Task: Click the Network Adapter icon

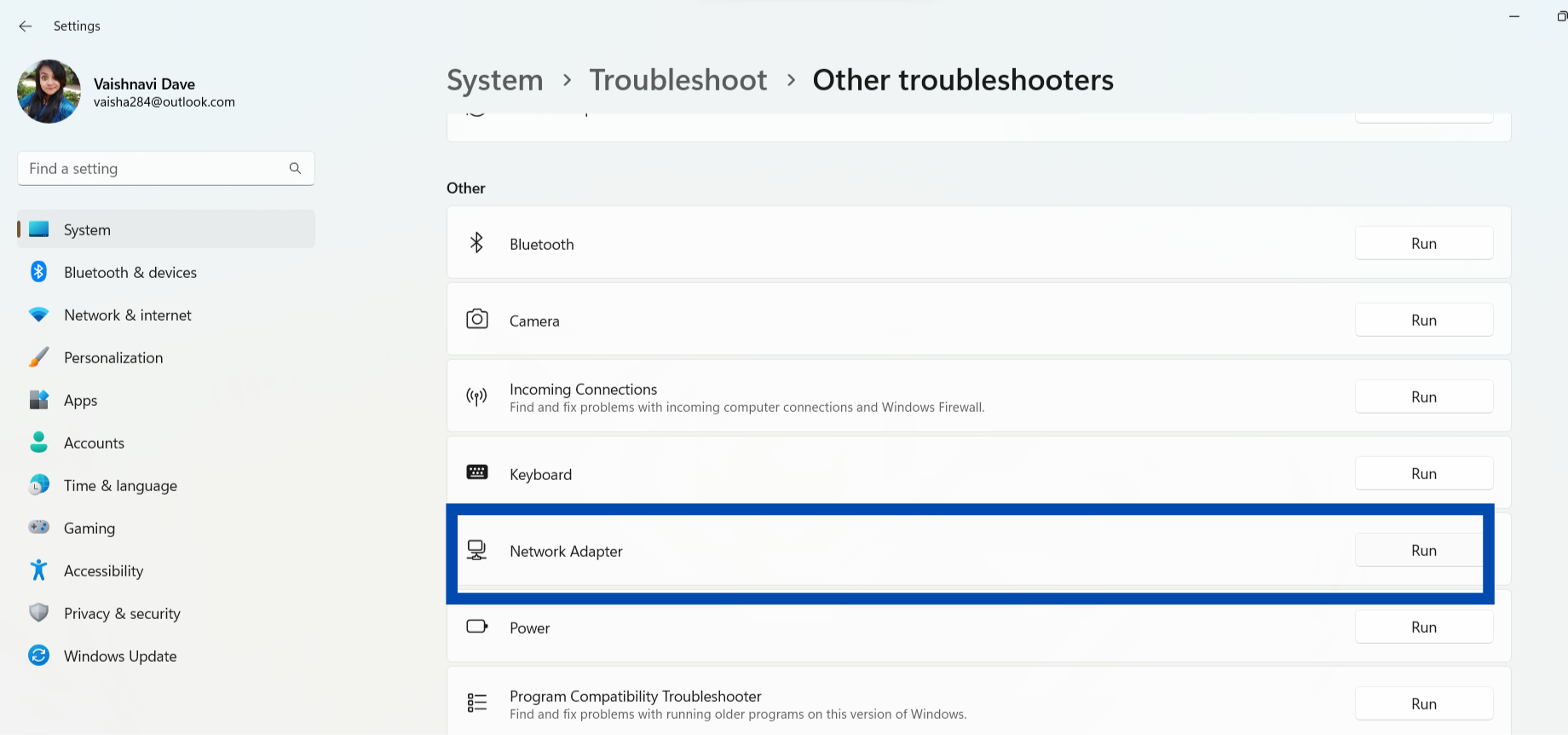Action: pos(476,550)
